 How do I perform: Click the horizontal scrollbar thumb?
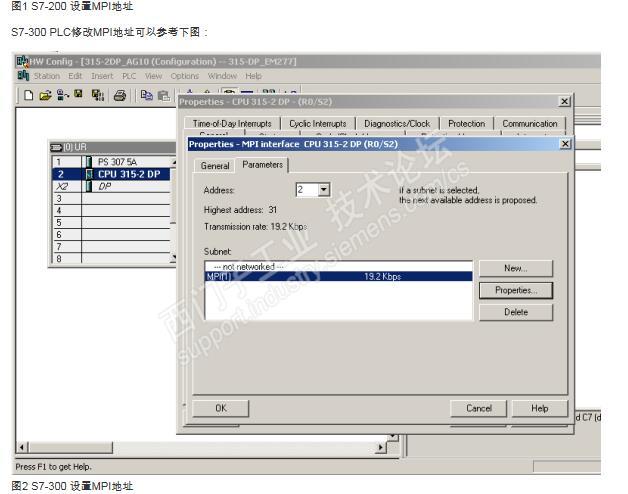(x=70, y=447)
